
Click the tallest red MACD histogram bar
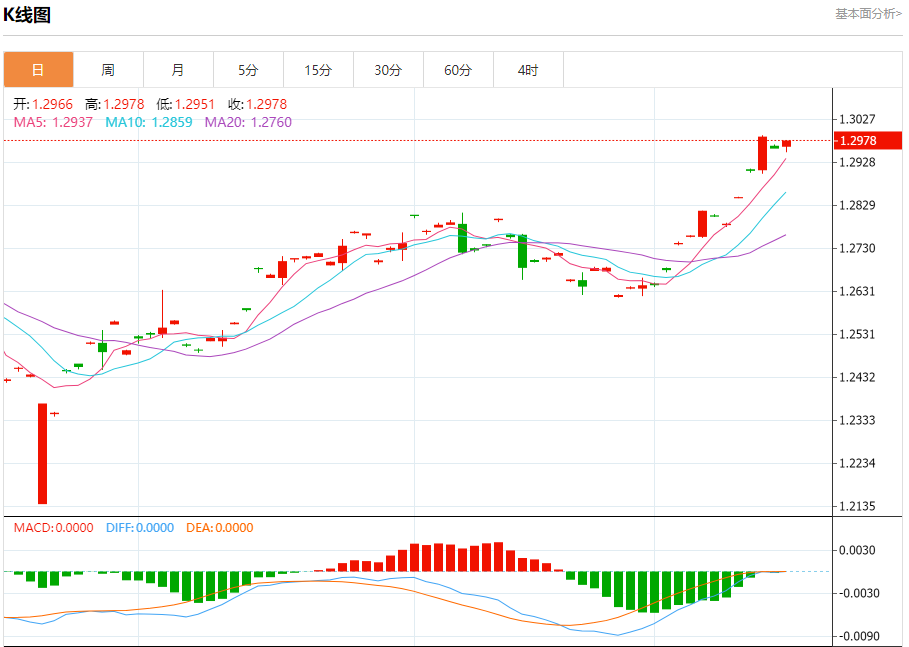pos(499,557)
